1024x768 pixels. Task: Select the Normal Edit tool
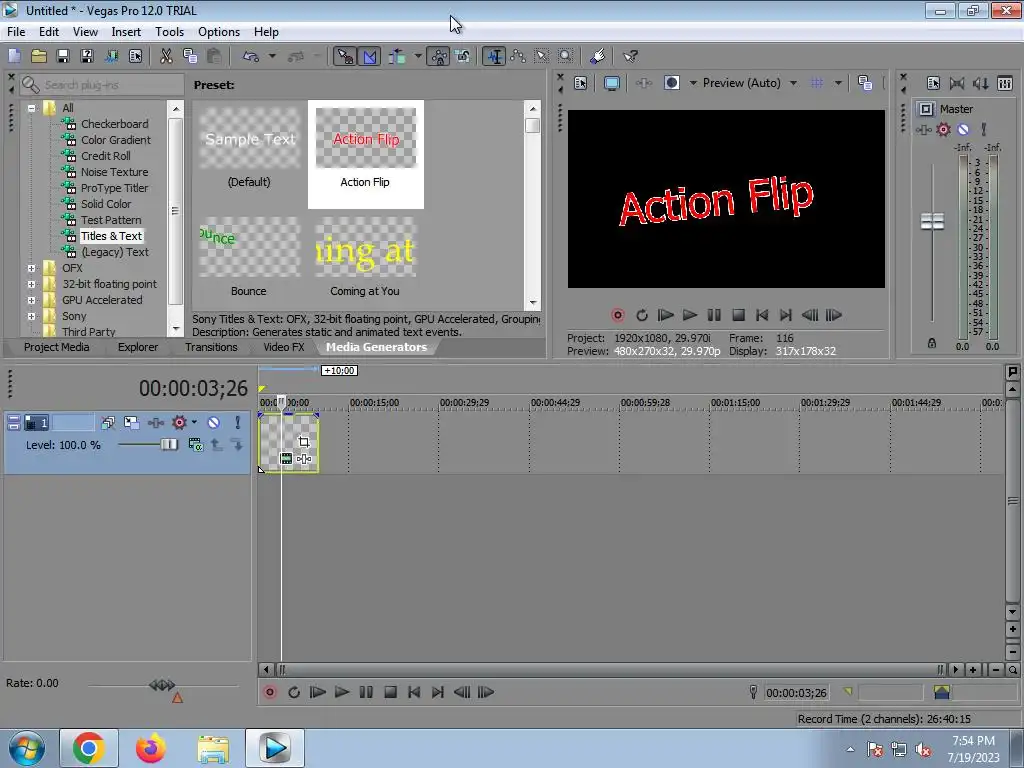(494, 57)
